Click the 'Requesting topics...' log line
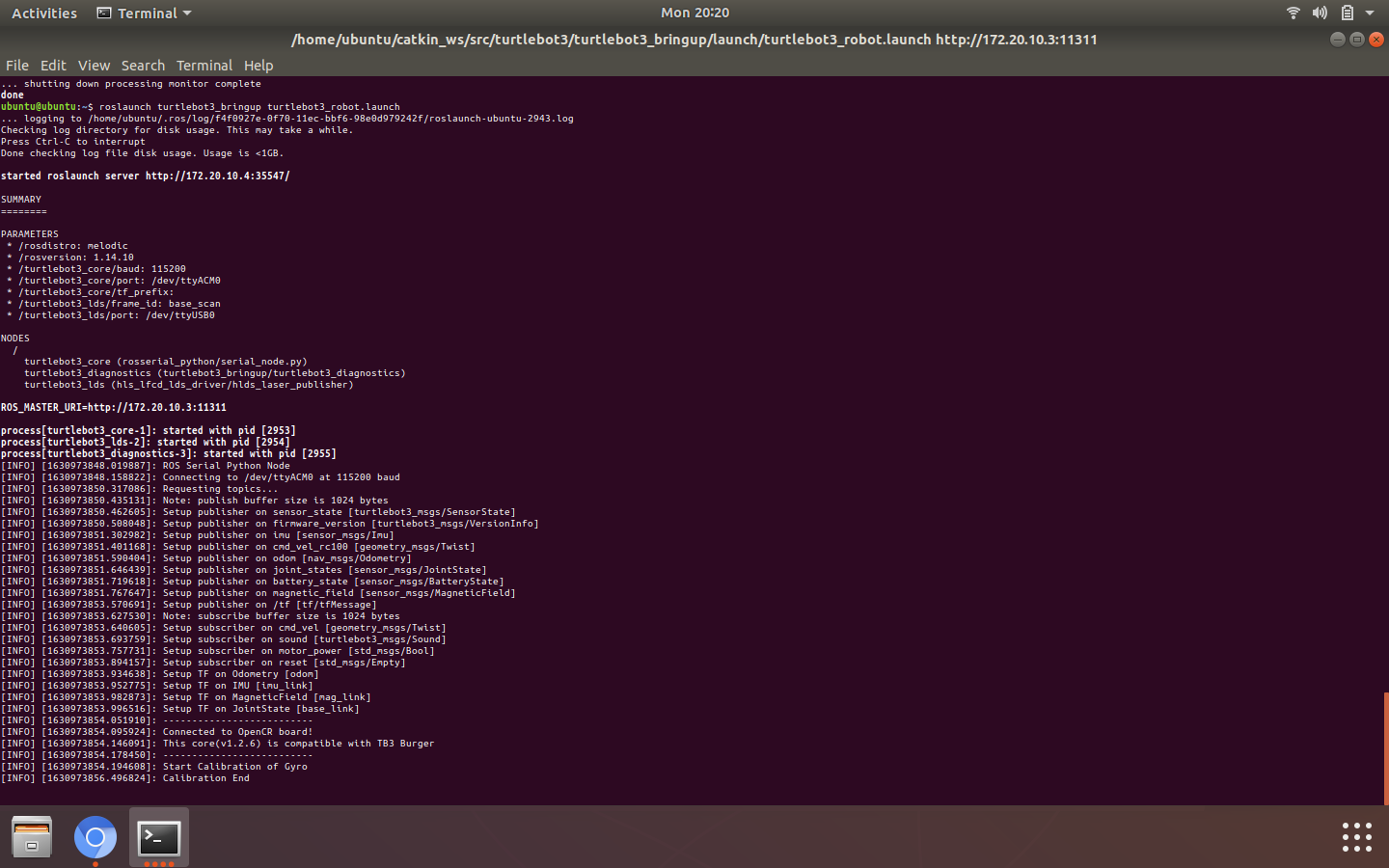This screenshot has width=1389, height=868. click(x=140, y=489)
